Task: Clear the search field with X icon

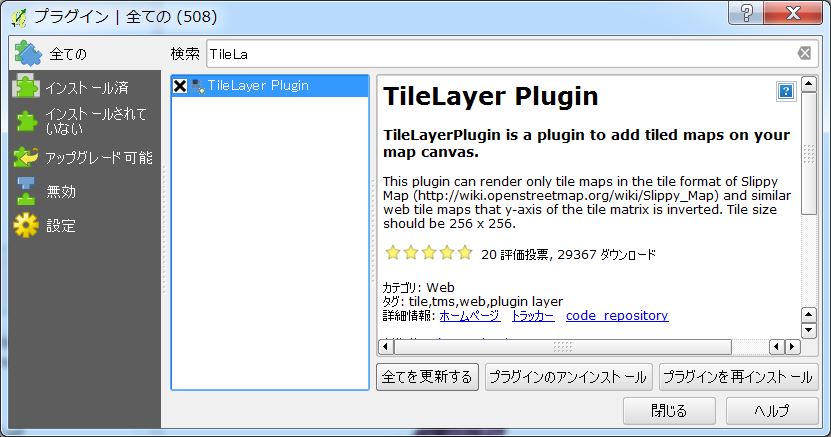Action: point(805,53)
